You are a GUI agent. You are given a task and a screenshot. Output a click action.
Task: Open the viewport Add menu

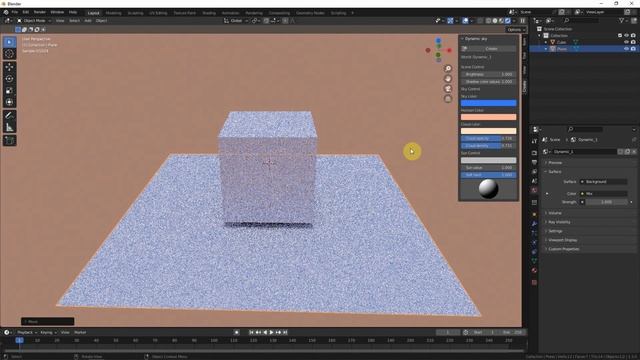point(88,20)
